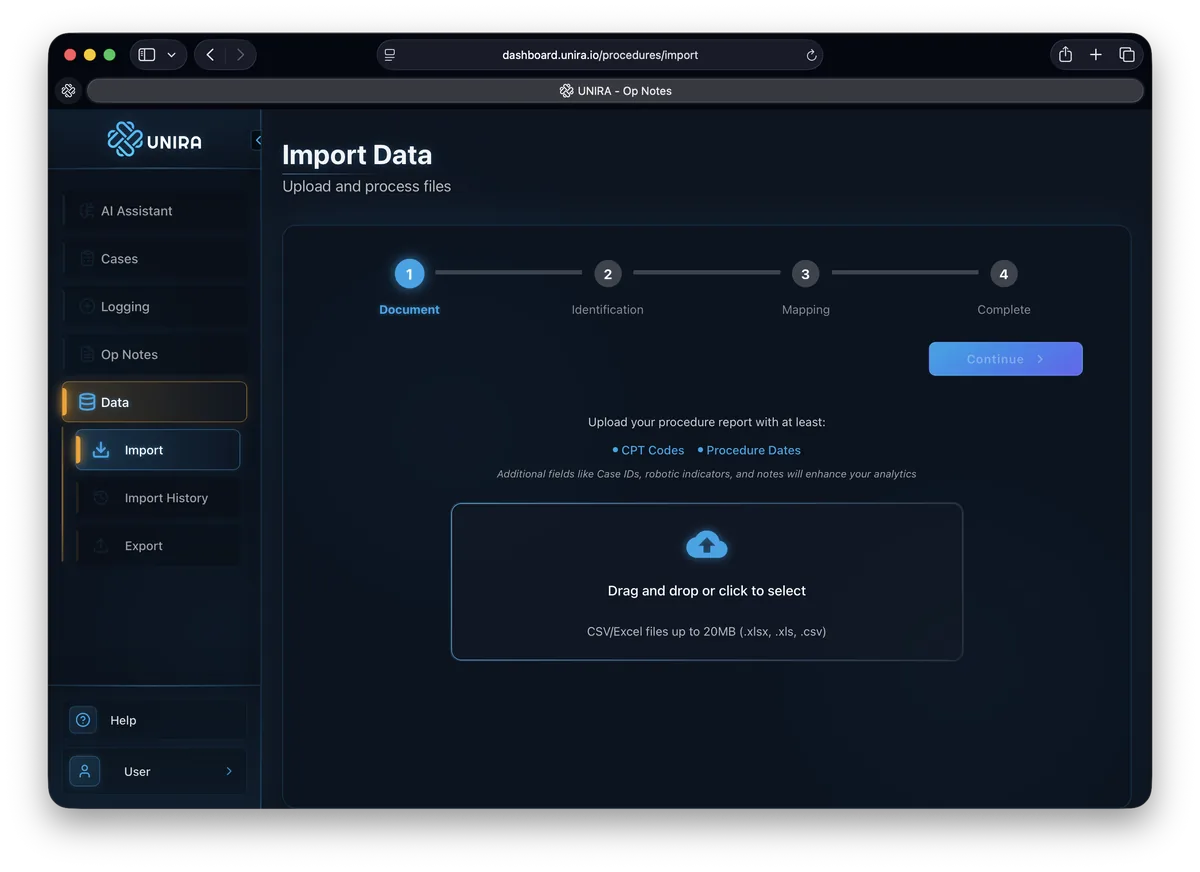Open Help from the sidebar bottom
Image resolution: width=1200 pixels, height=872 pixels.
pyautogui.click(x=155, y=720)
